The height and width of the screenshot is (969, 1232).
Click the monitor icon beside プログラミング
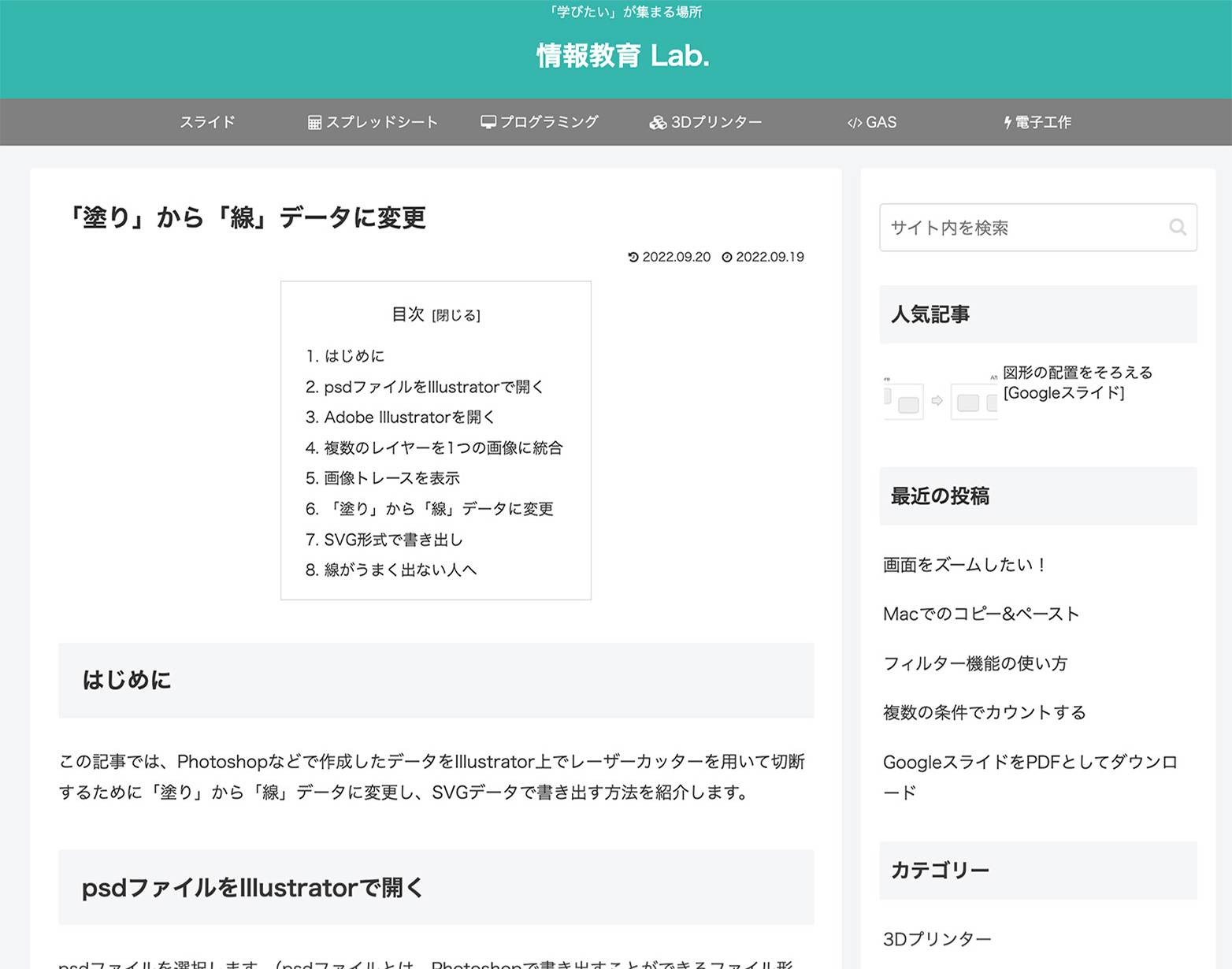click(488, 122)
